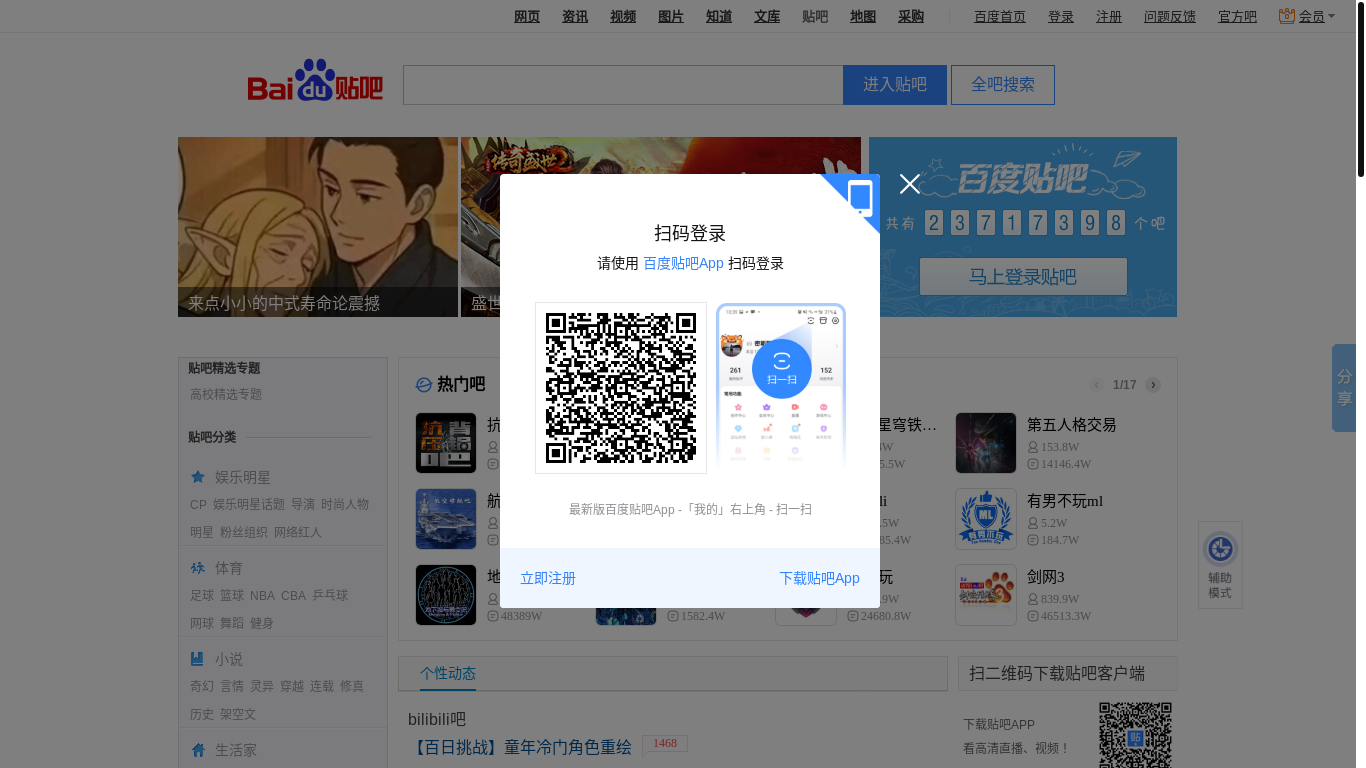This screenshot has width=1366, height=768.
Task: Click the 有男不玩ml bar title
Action: click(x=1065, y=501)
